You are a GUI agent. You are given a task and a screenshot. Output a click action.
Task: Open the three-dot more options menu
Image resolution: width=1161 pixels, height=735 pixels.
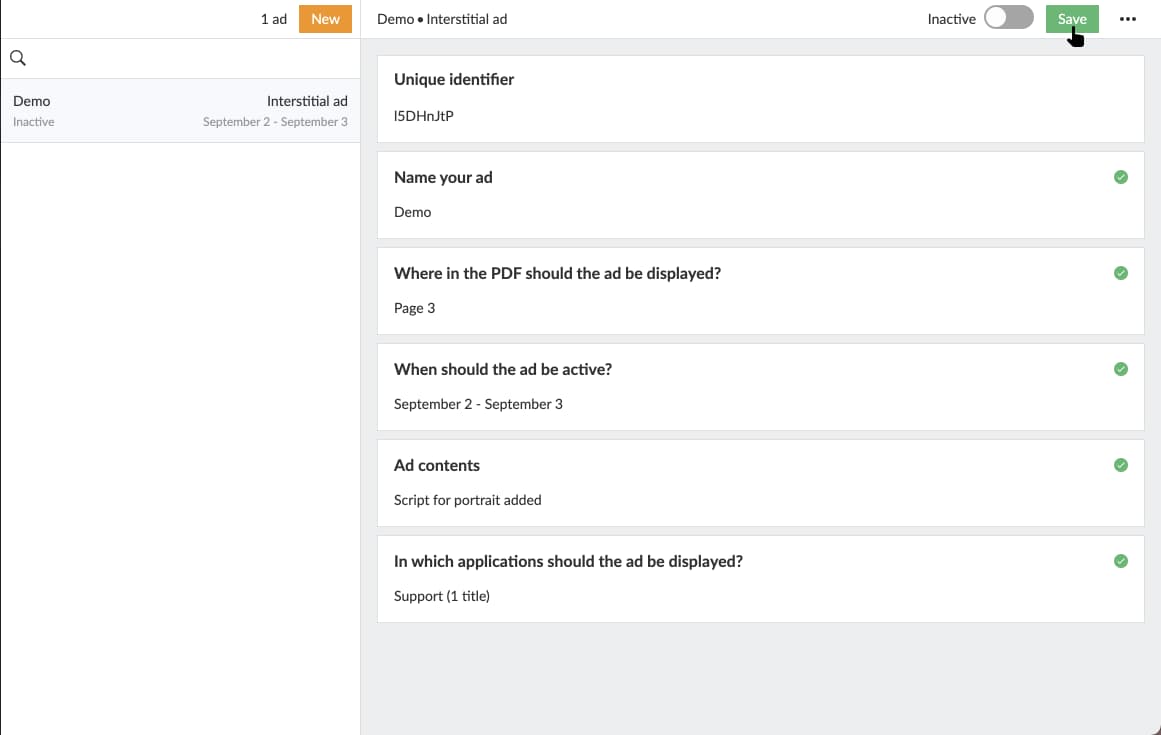click(x=1128, y=19)
